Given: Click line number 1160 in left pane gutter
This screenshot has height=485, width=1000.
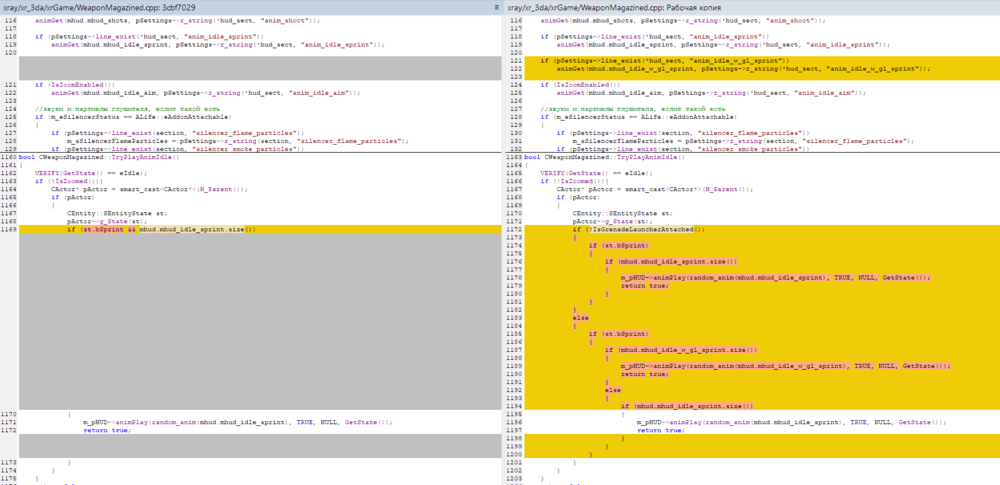Looking at the screenshot, I should 8,157.
